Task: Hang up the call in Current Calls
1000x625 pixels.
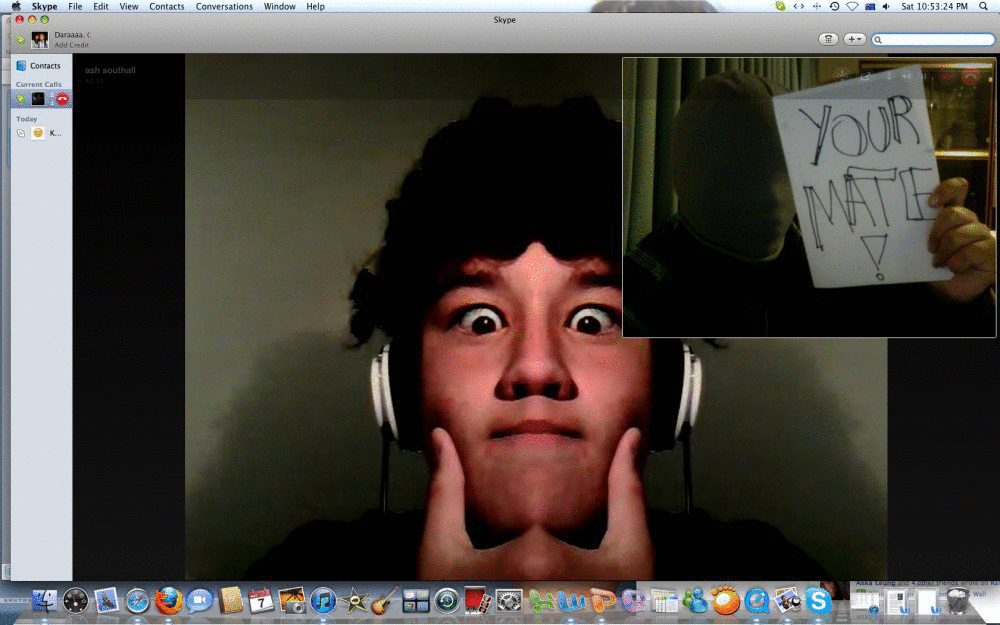Action: 62,99
